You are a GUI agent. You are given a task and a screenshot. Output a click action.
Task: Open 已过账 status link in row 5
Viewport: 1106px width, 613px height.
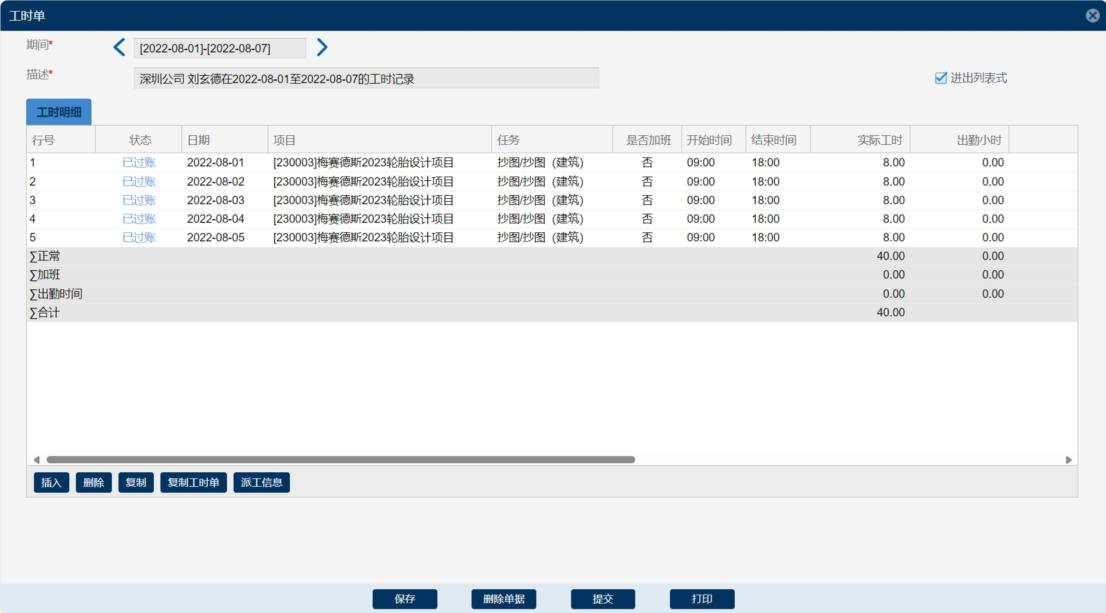pyautogui.click(x=139, y=238)
